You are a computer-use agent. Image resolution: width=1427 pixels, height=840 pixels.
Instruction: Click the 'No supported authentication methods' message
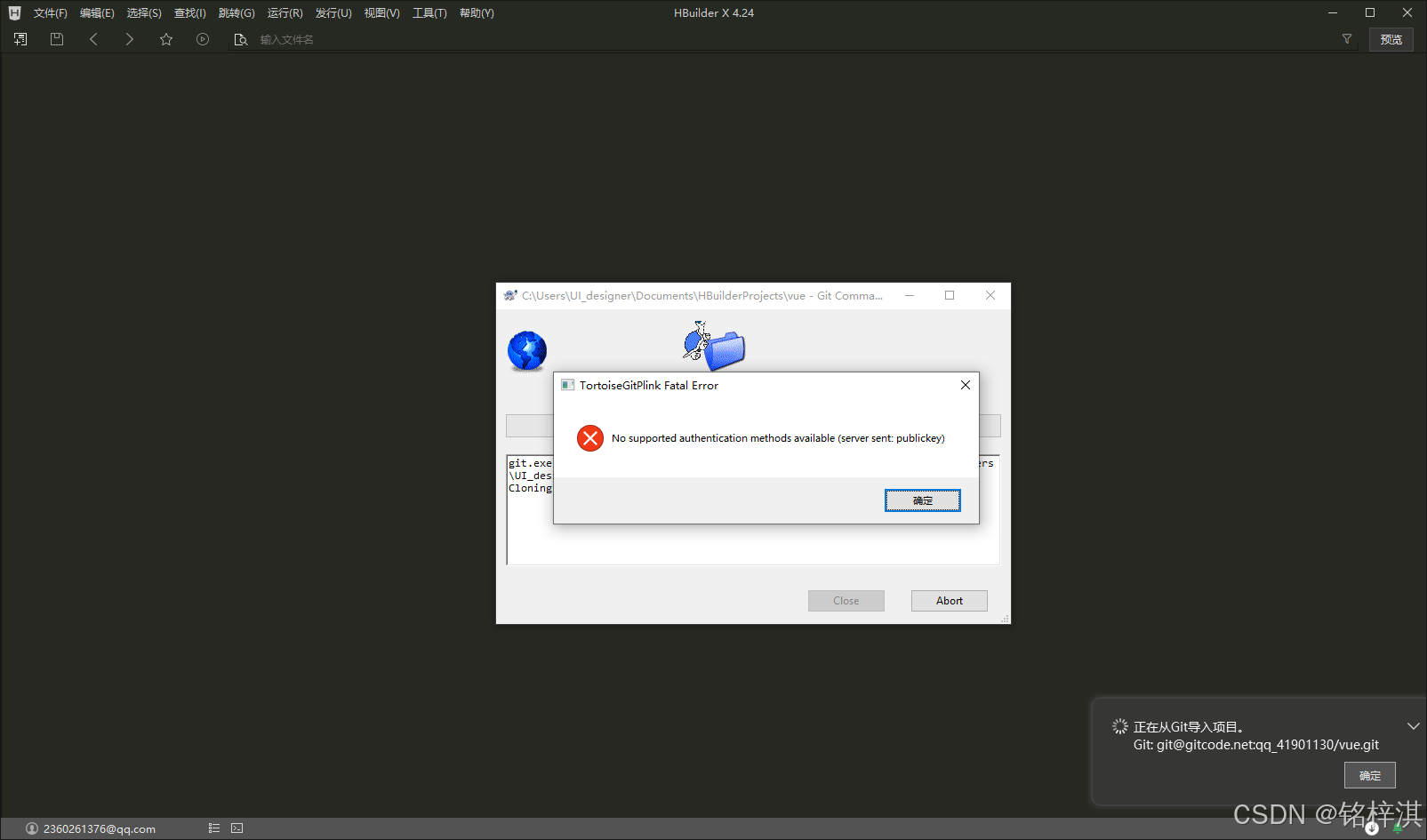[778, 438]
